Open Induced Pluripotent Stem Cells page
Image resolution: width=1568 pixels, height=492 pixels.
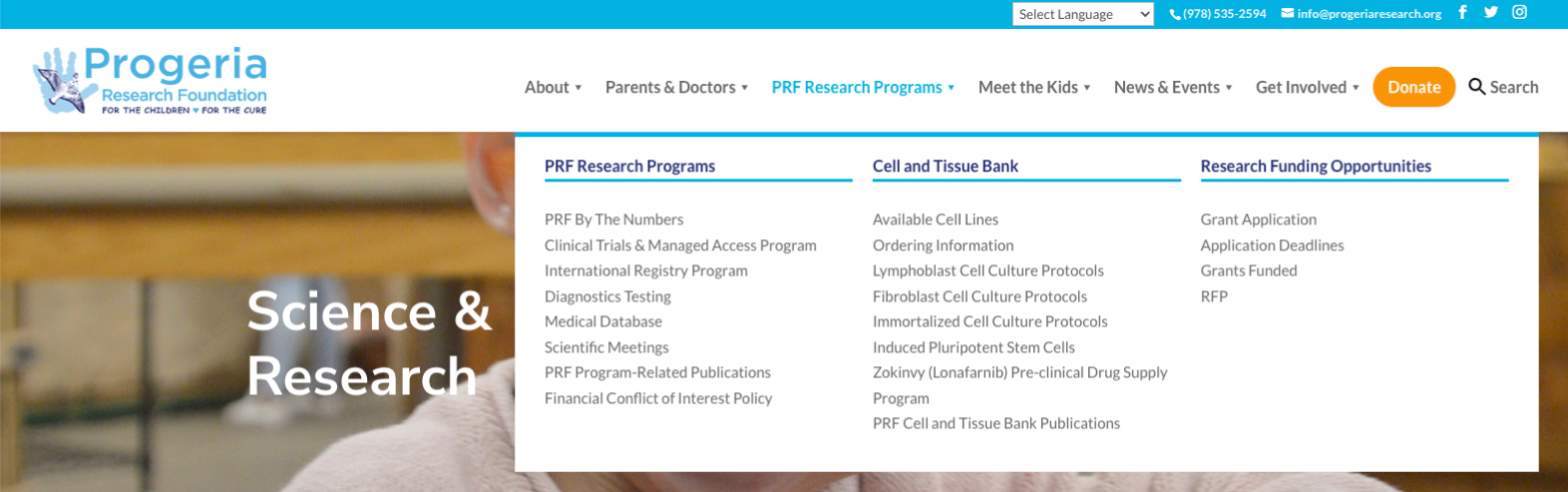click(x=974, y=347)
